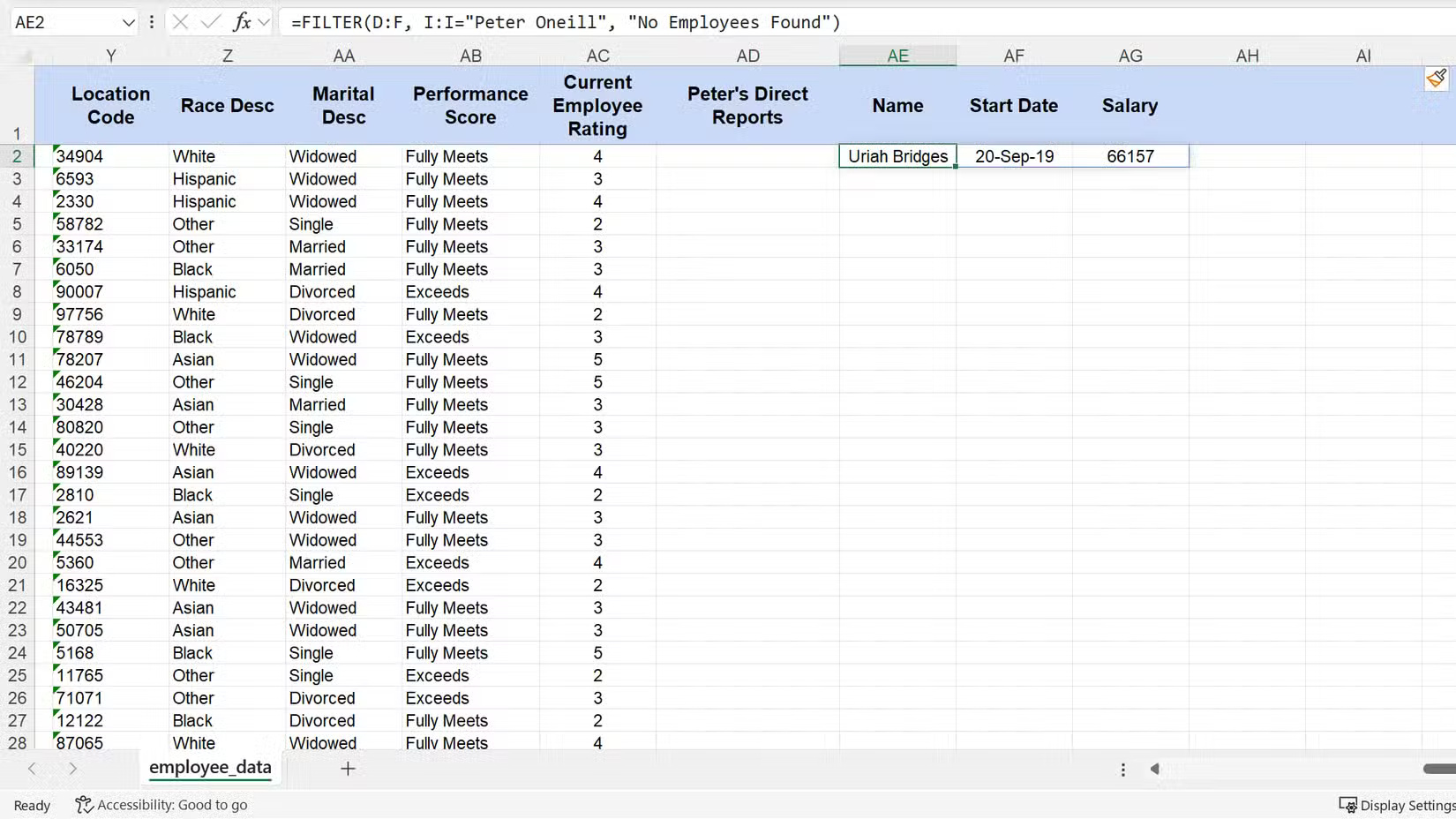Click the Enter checkmark icon beside formula bar
The image size is (1456, 819).
[x=210, y=22]
